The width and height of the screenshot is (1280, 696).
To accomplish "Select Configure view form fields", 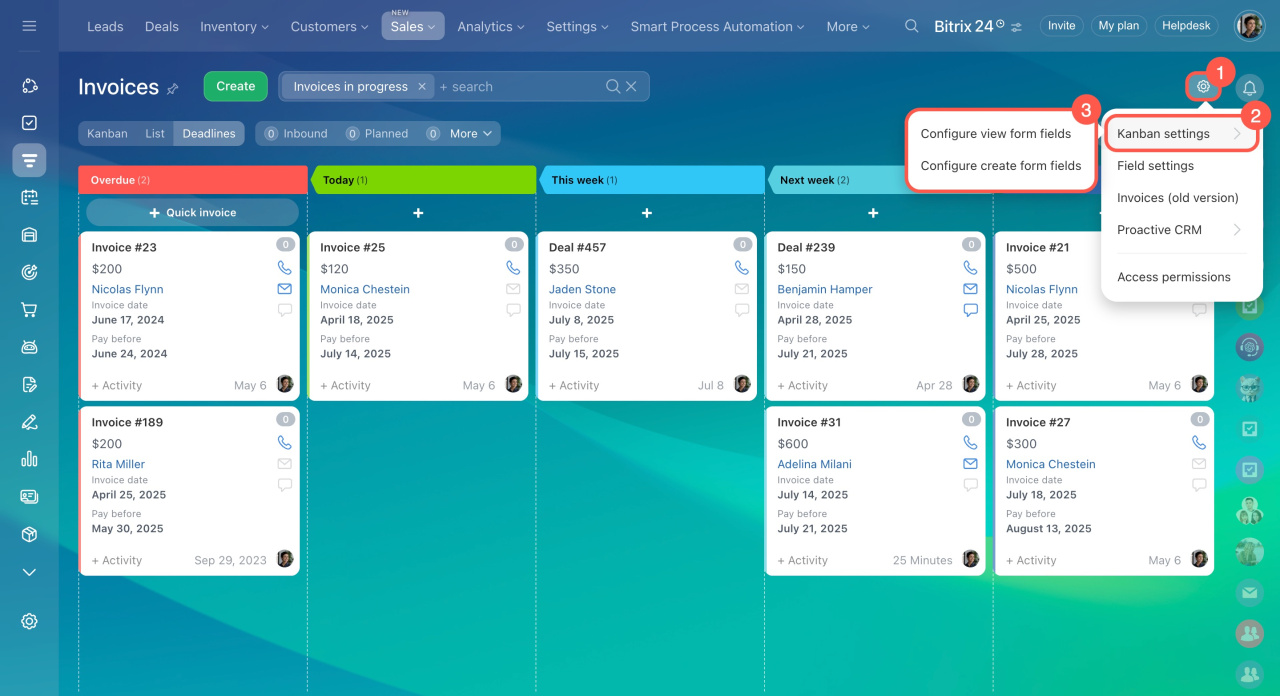I will (995, 134).
